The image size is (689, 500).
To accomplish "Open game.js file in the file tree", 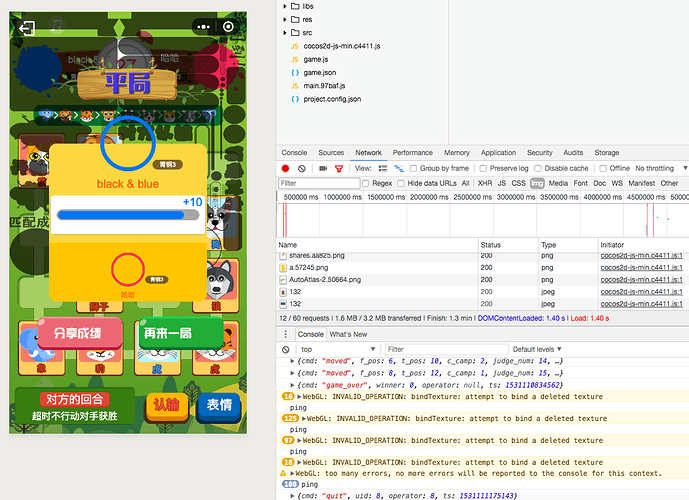I will click(315, 59).
